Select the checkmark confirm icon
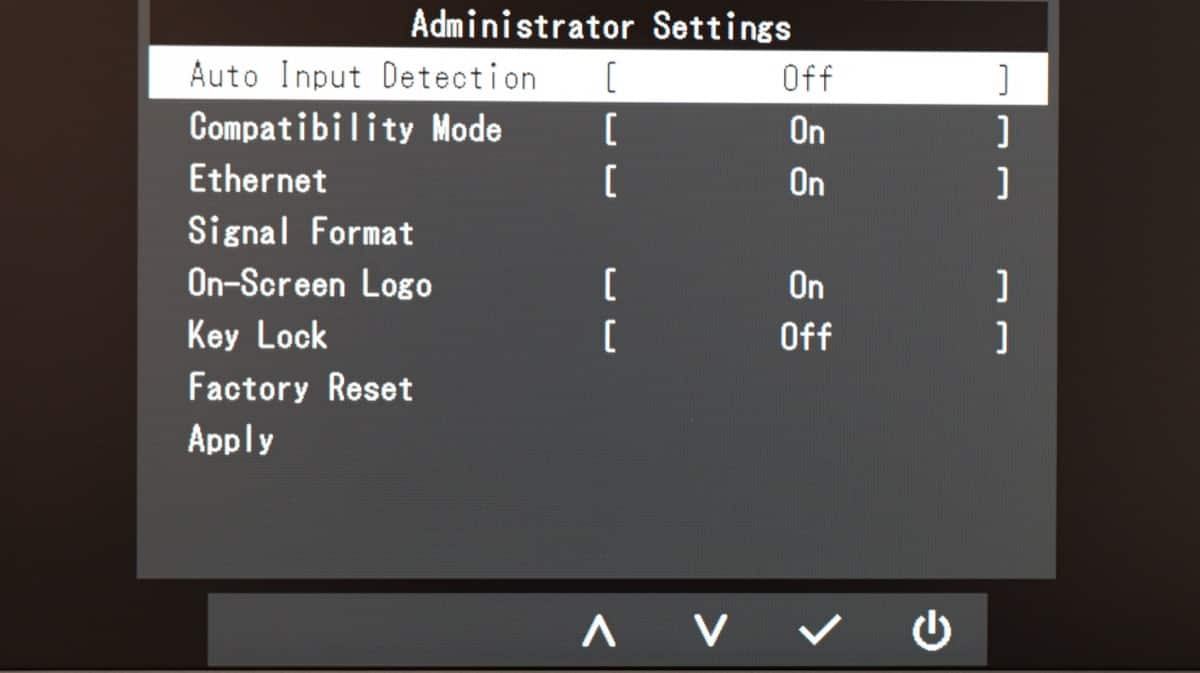The image size is (1200, 673). click(822, 629)
